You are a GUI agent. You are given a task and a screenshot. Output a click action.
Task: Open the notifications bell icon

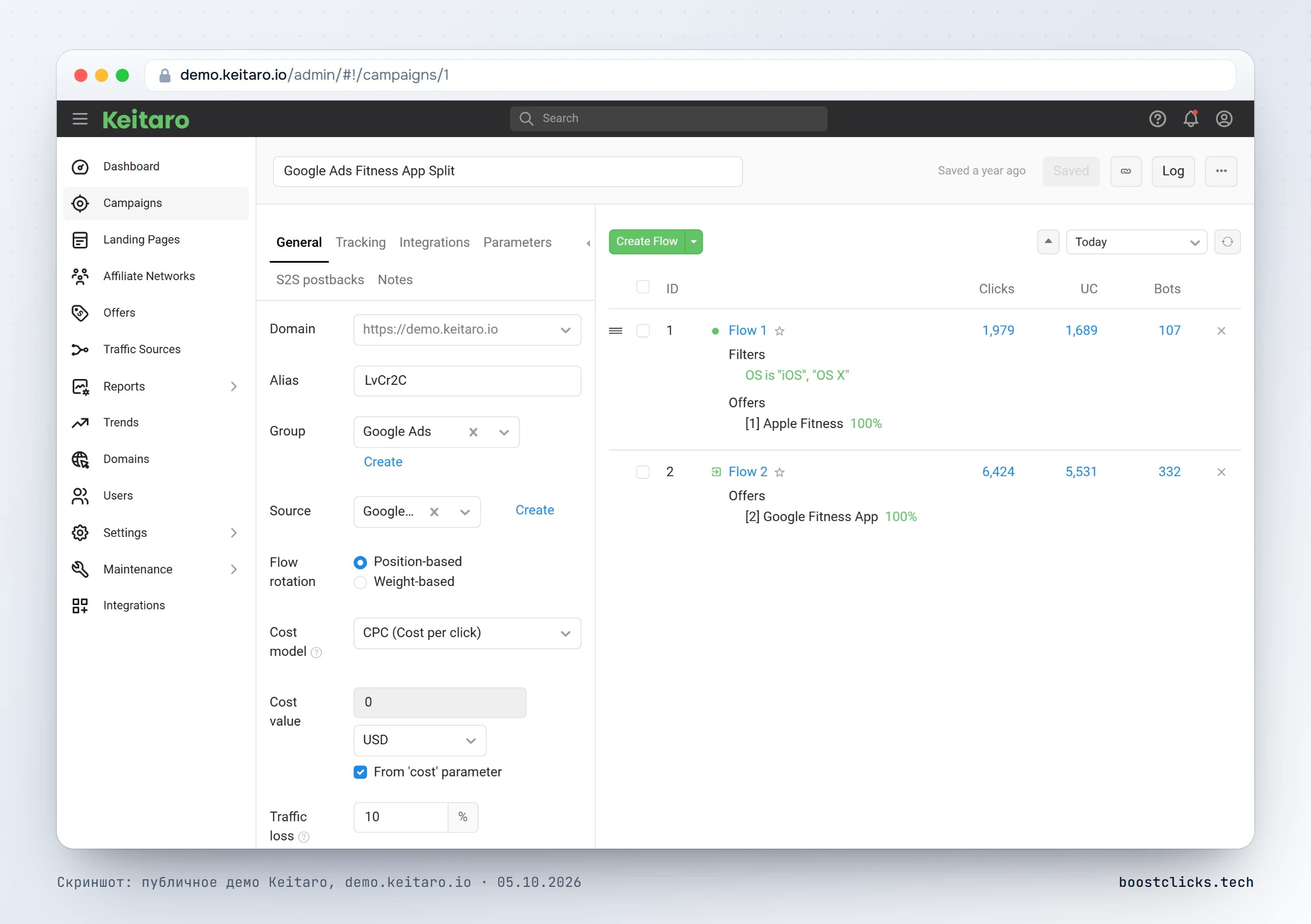[1190, 119]
